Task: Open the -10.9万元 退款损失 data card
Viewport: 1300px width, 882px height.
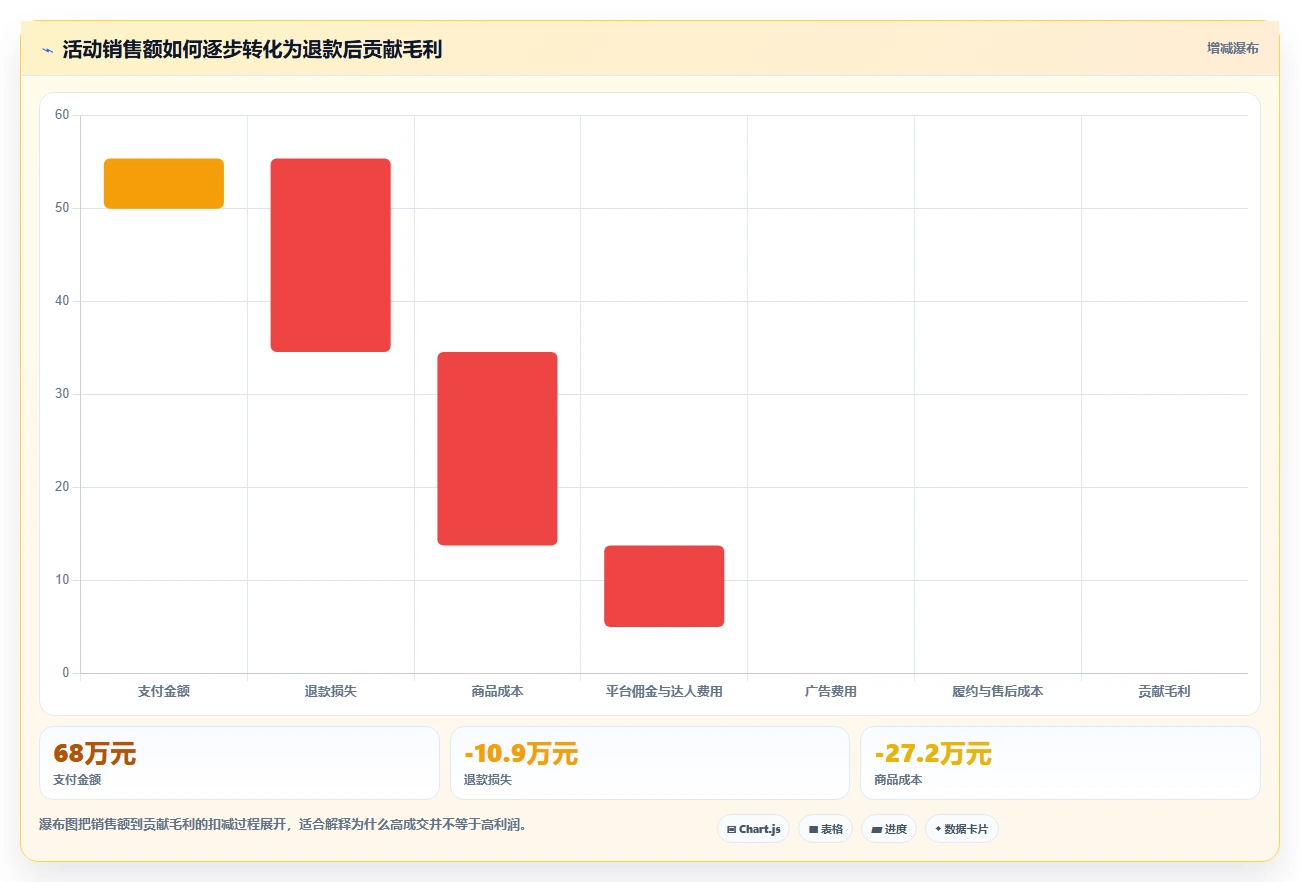Action: click(x=650, y=763)
